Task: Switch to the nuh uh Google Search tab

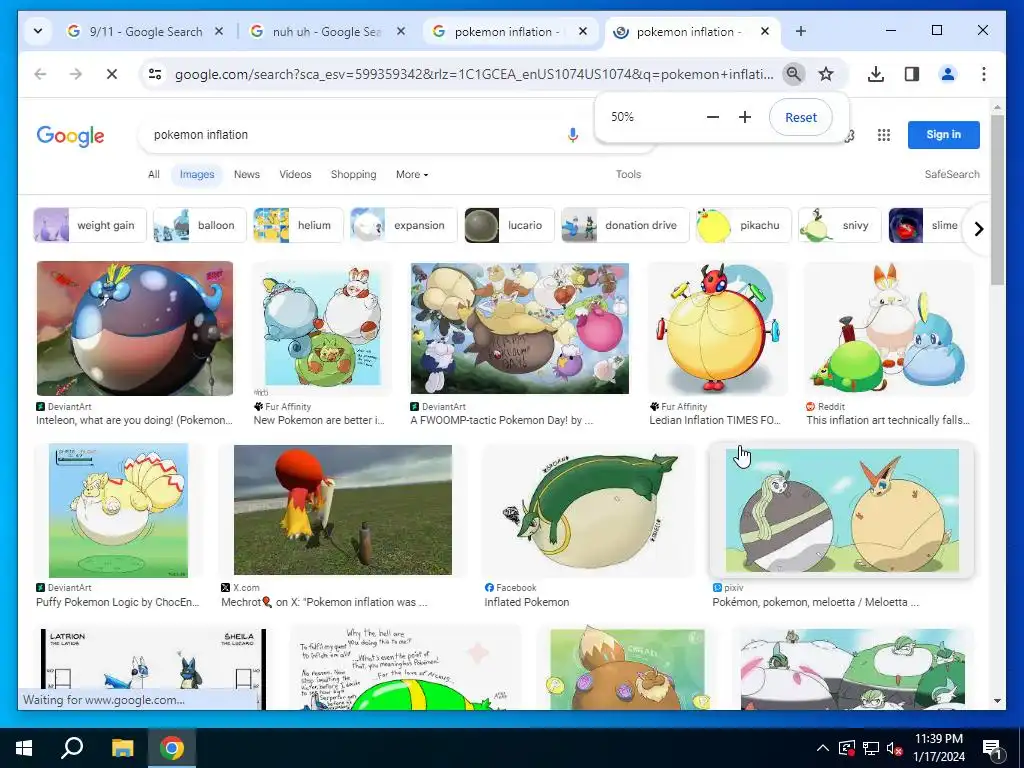Action: point(327,31)
